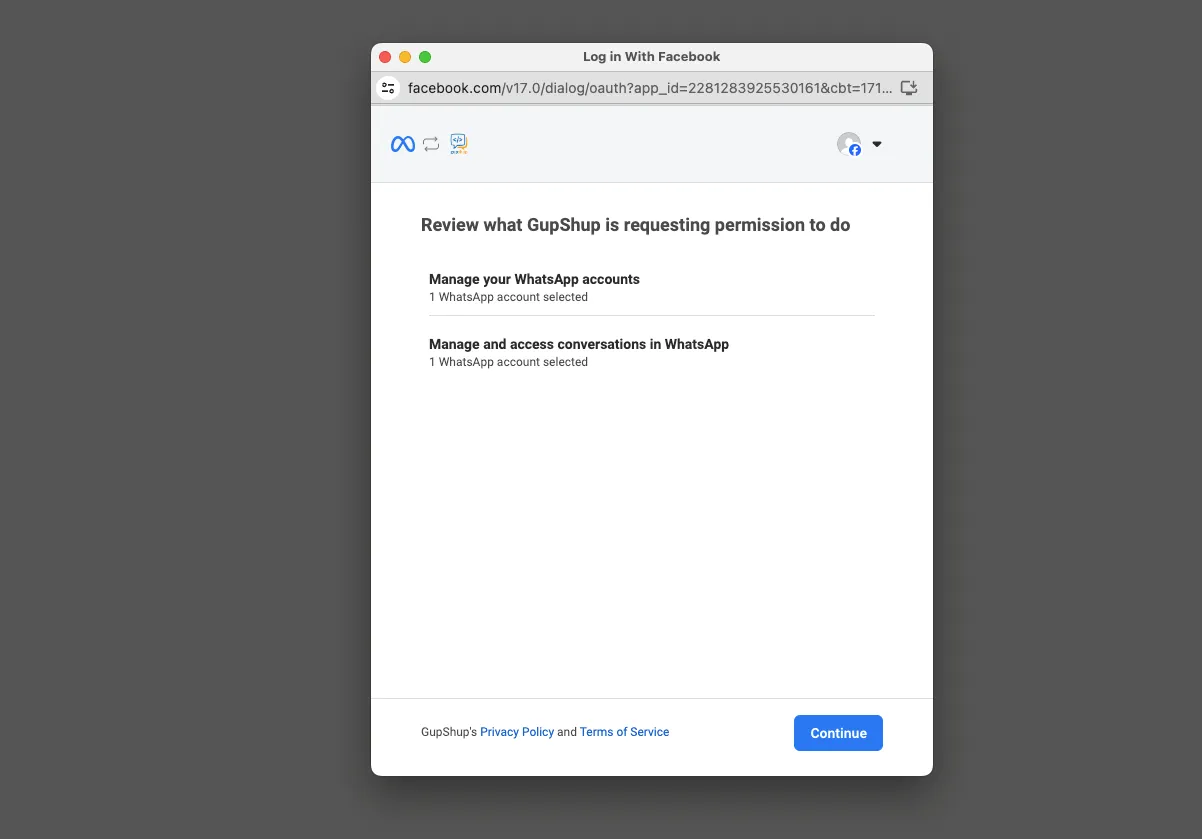1202x839 pixels.
Task: Click the Meta logo
Action: coord(403,144)
